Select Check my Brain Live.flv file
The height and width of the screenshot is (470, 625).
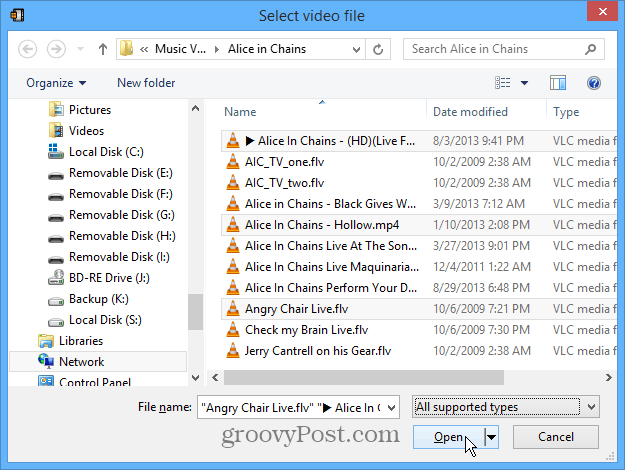coord(419,330)
